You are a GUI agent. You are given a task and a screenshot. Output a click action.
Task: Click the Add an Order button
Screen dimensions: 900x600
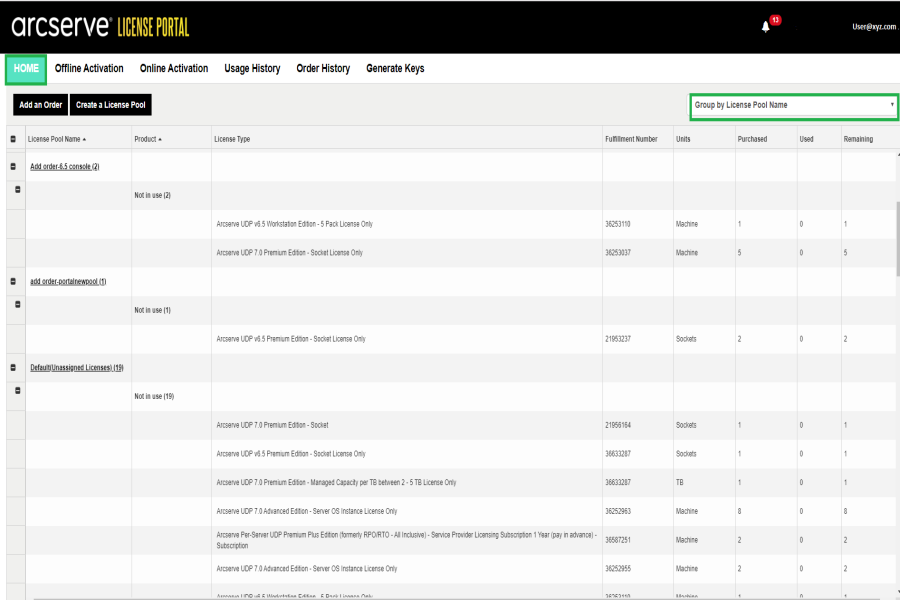pos(40,105)
